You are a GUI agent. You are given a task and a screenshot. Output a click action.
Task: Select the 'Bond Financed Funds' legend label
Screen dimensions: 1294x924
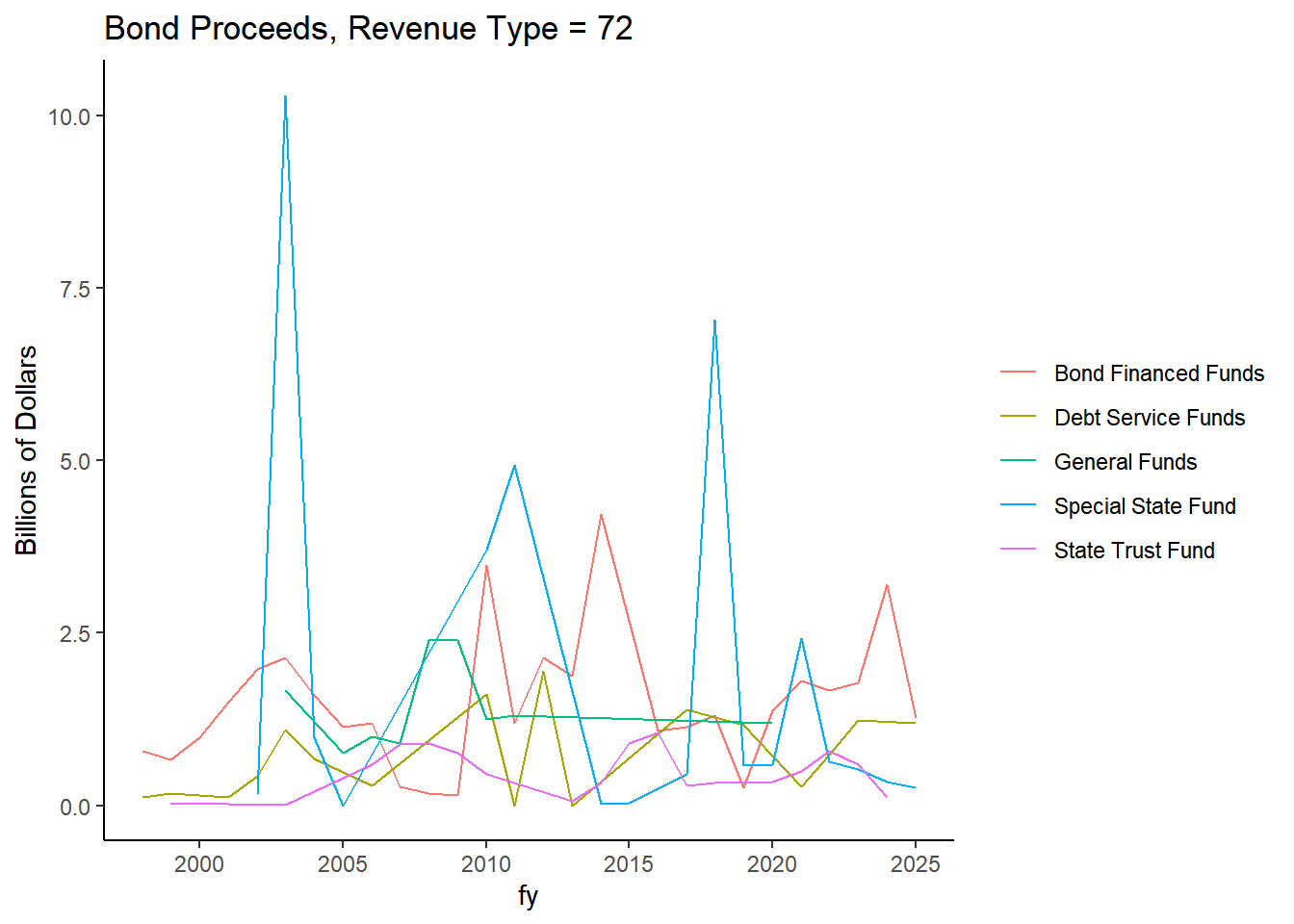pyautogui.click(x=1159, y=373)
